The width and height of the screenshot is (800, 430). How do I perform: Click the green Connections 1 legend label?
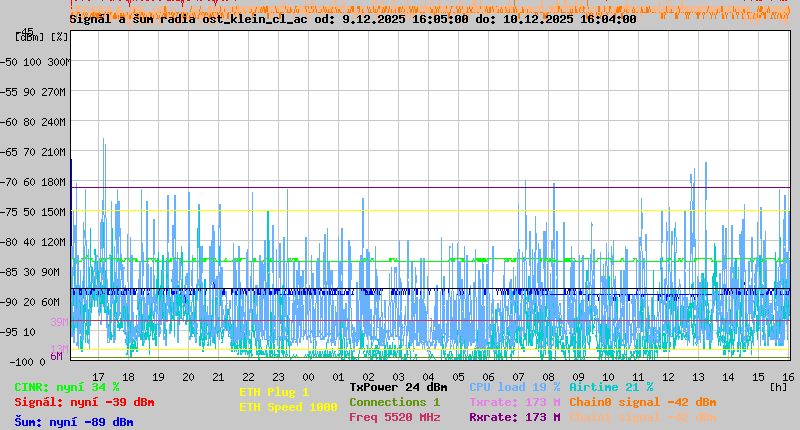[x=394, y=402]
